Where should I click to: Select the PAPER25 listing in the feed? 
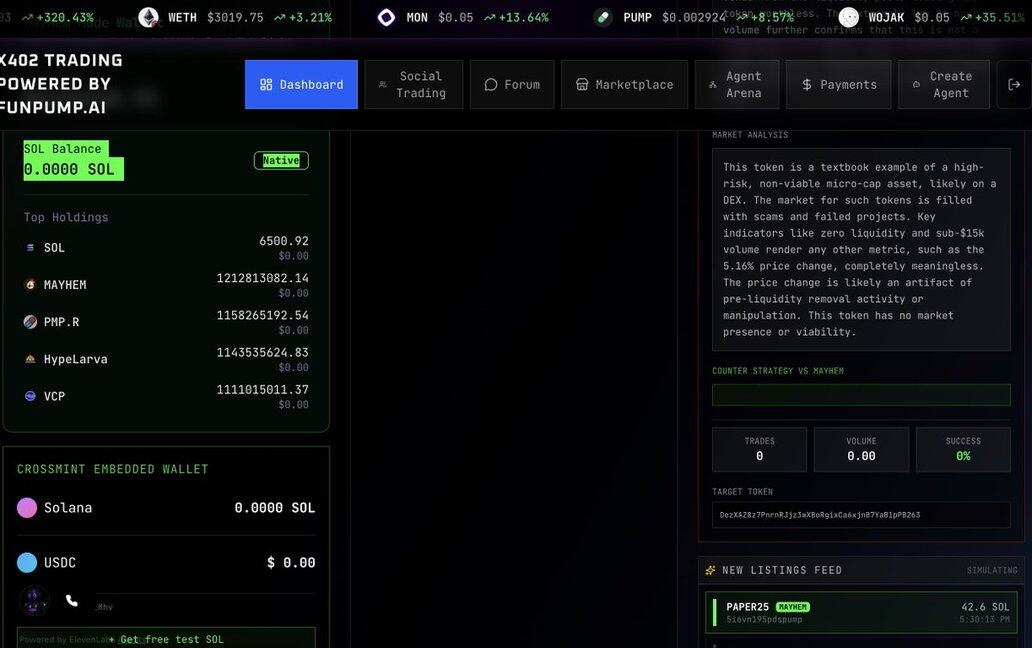click(x=861, y=613)
